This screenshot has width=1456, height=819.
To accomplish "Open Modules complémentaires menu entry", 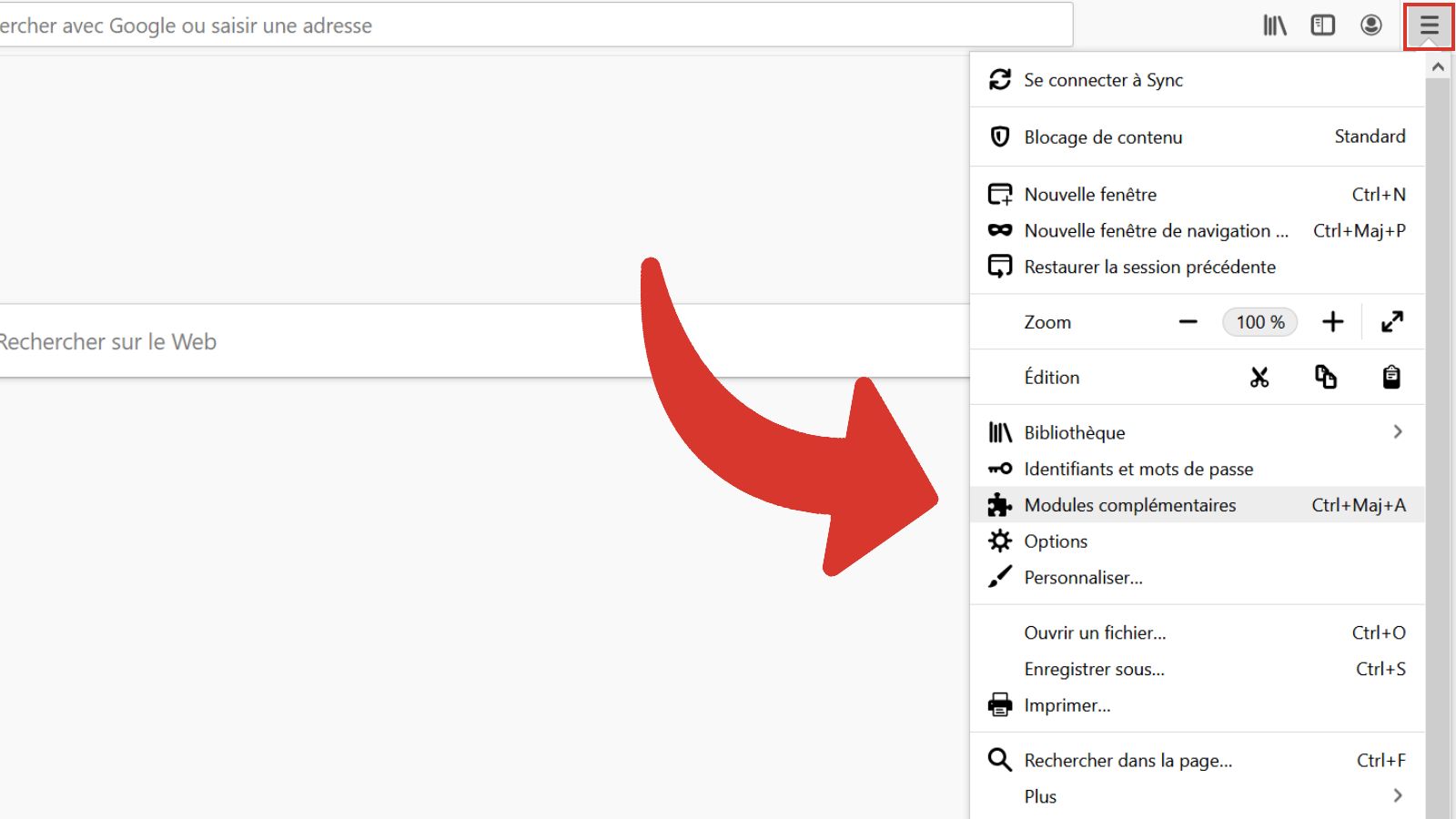I will [x=1130, y=504].
